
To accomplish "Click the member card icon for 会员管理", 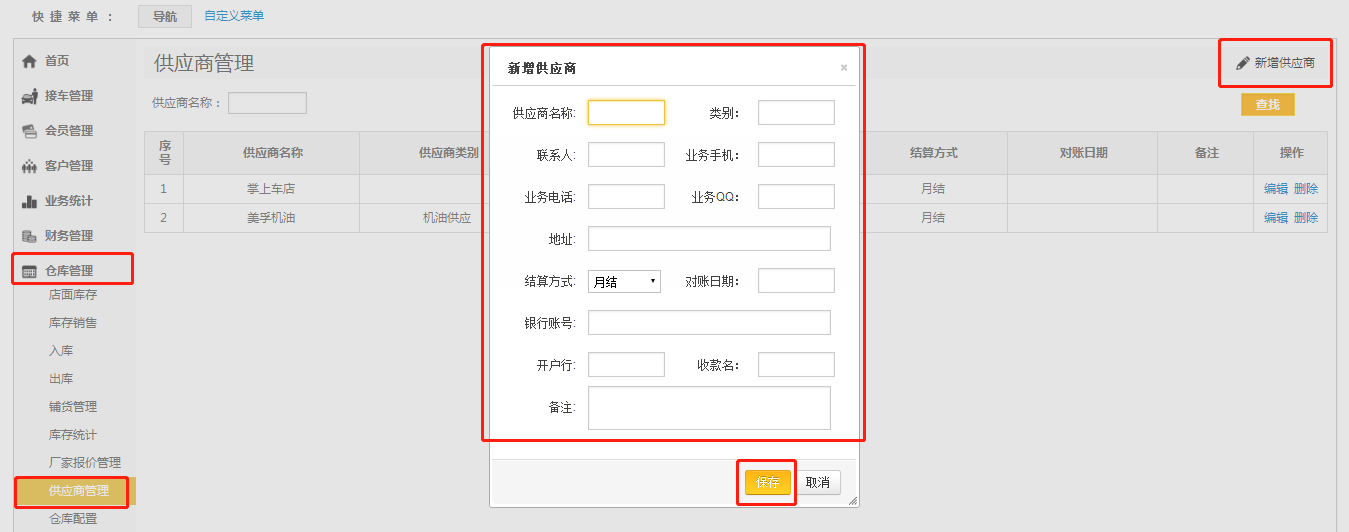I will click(x=29, y=131).
